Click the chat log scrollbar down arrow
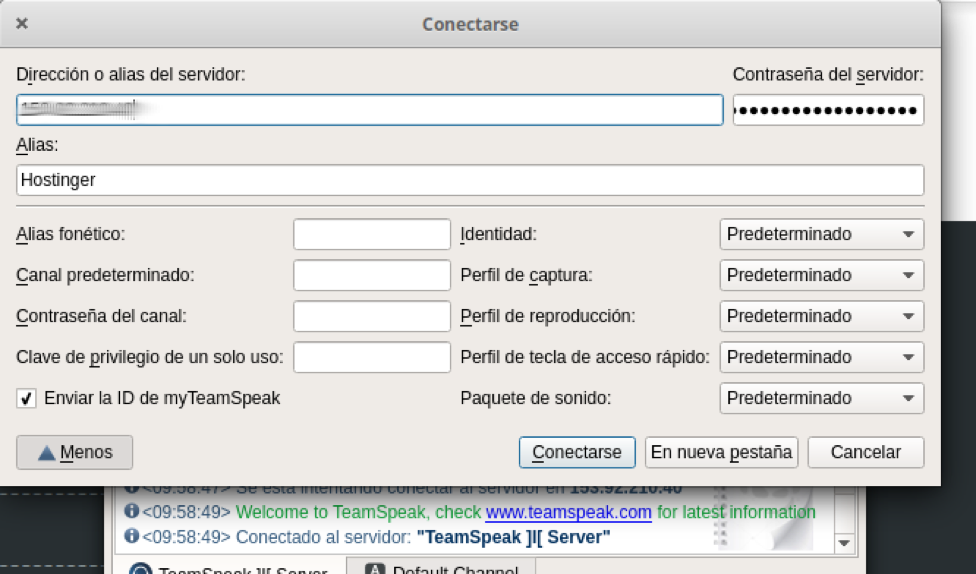976x574 pixels. point(845,543)
